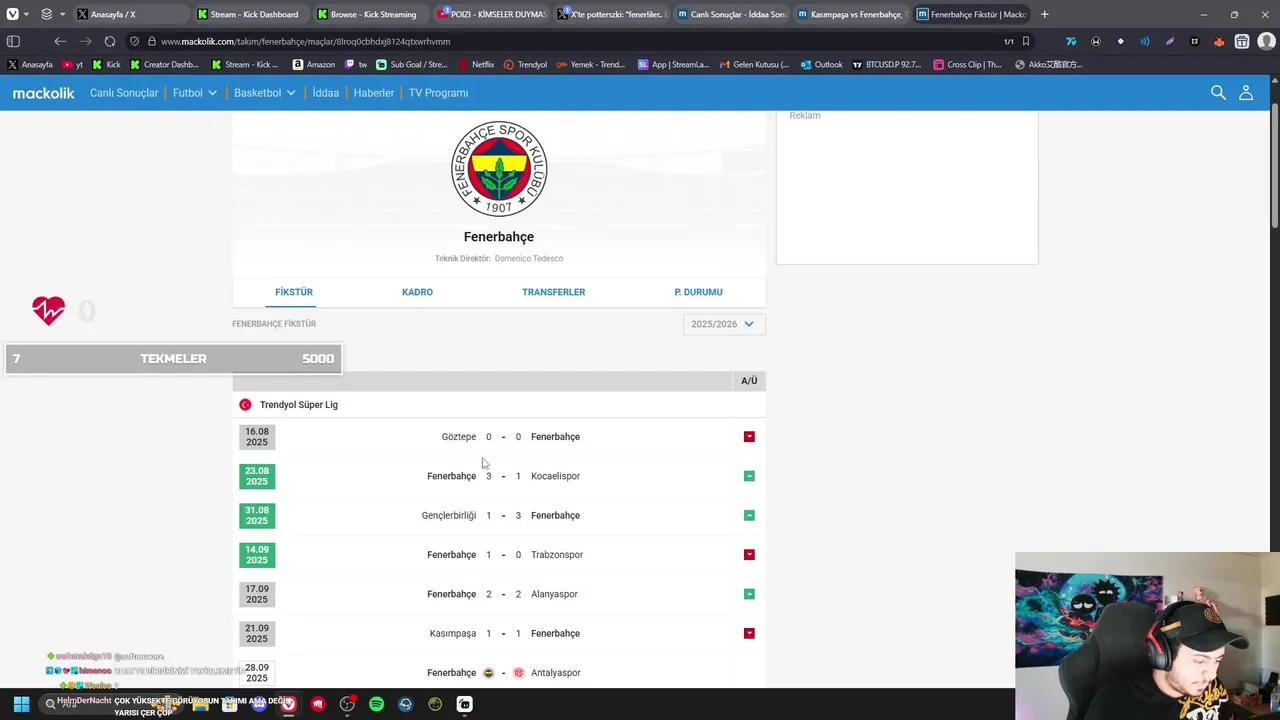Switch to the Anasayfa / X tab

pos(130,14)
